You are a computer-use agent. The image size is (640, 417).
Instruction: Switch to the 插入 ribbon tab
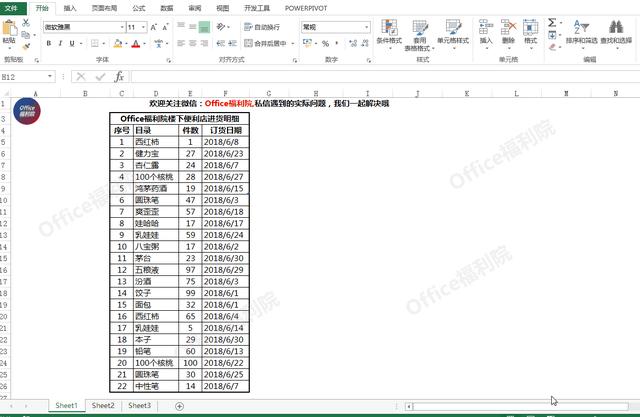[x=70, y=8]
